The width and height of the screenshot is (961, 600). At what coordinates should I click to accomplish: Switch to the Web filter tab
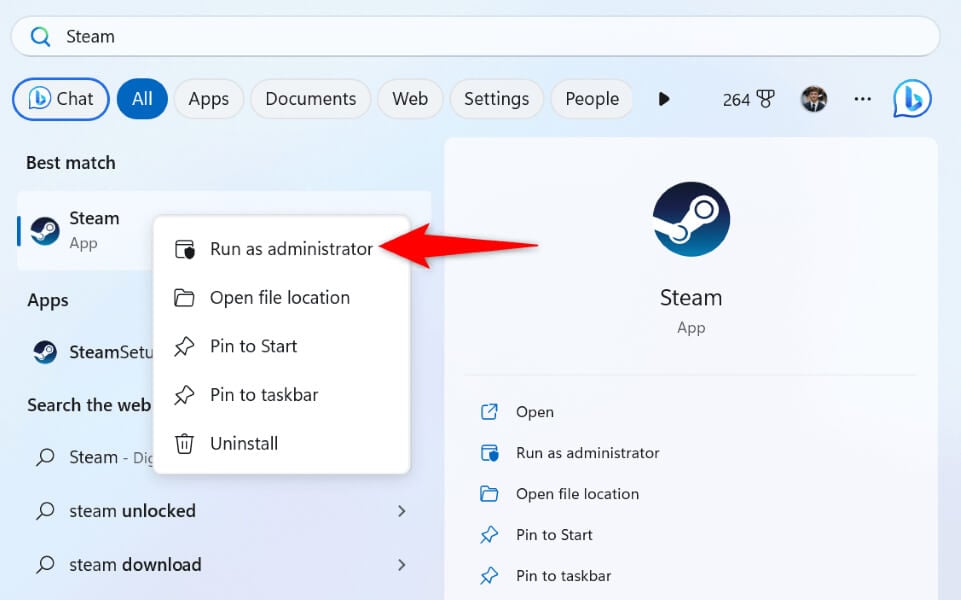(410, 99)
